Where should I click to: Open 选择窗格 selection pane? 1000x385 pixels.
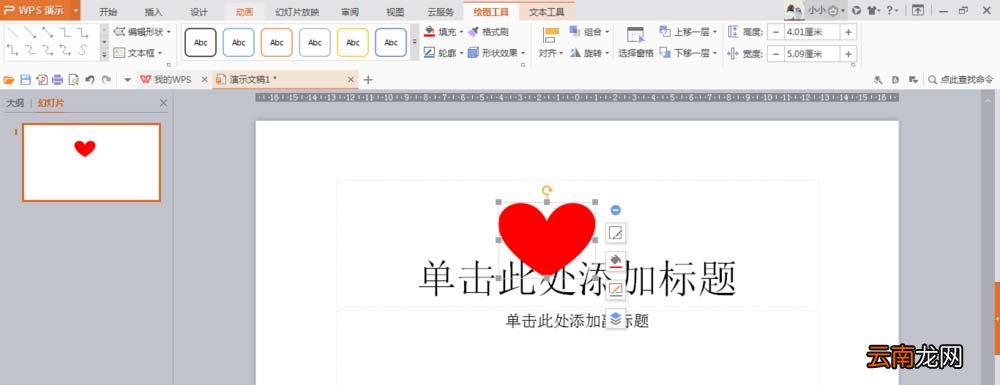(636, 43)
